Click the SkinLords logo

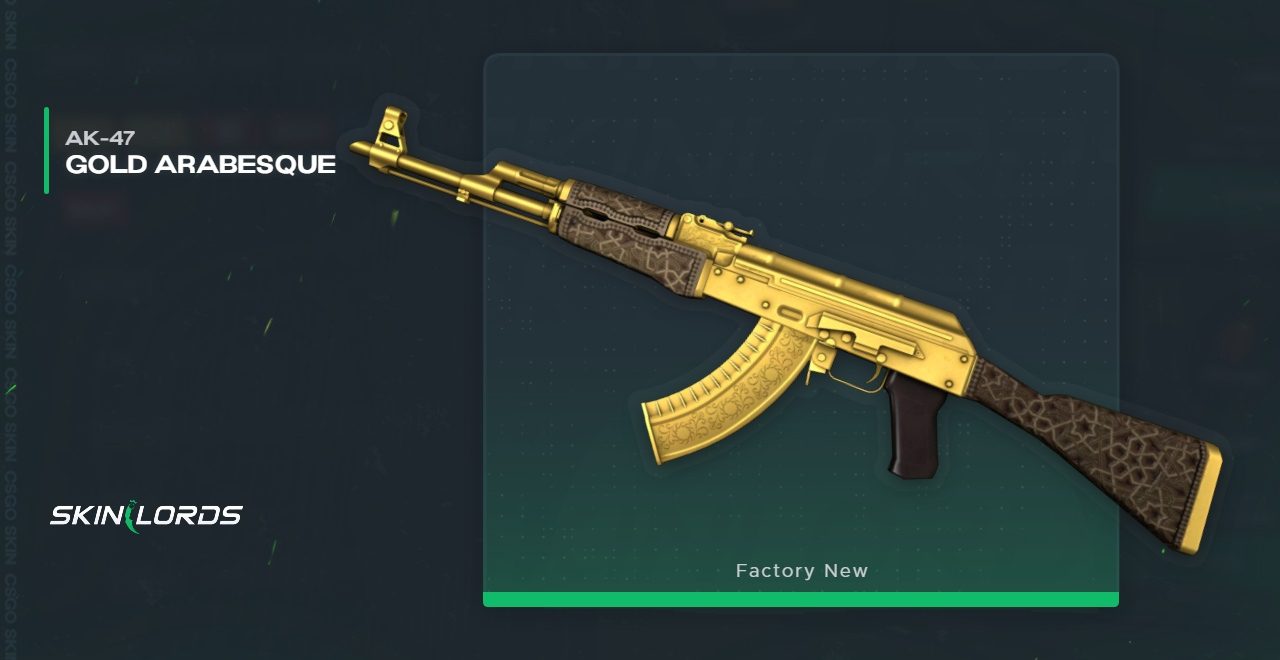146,517
